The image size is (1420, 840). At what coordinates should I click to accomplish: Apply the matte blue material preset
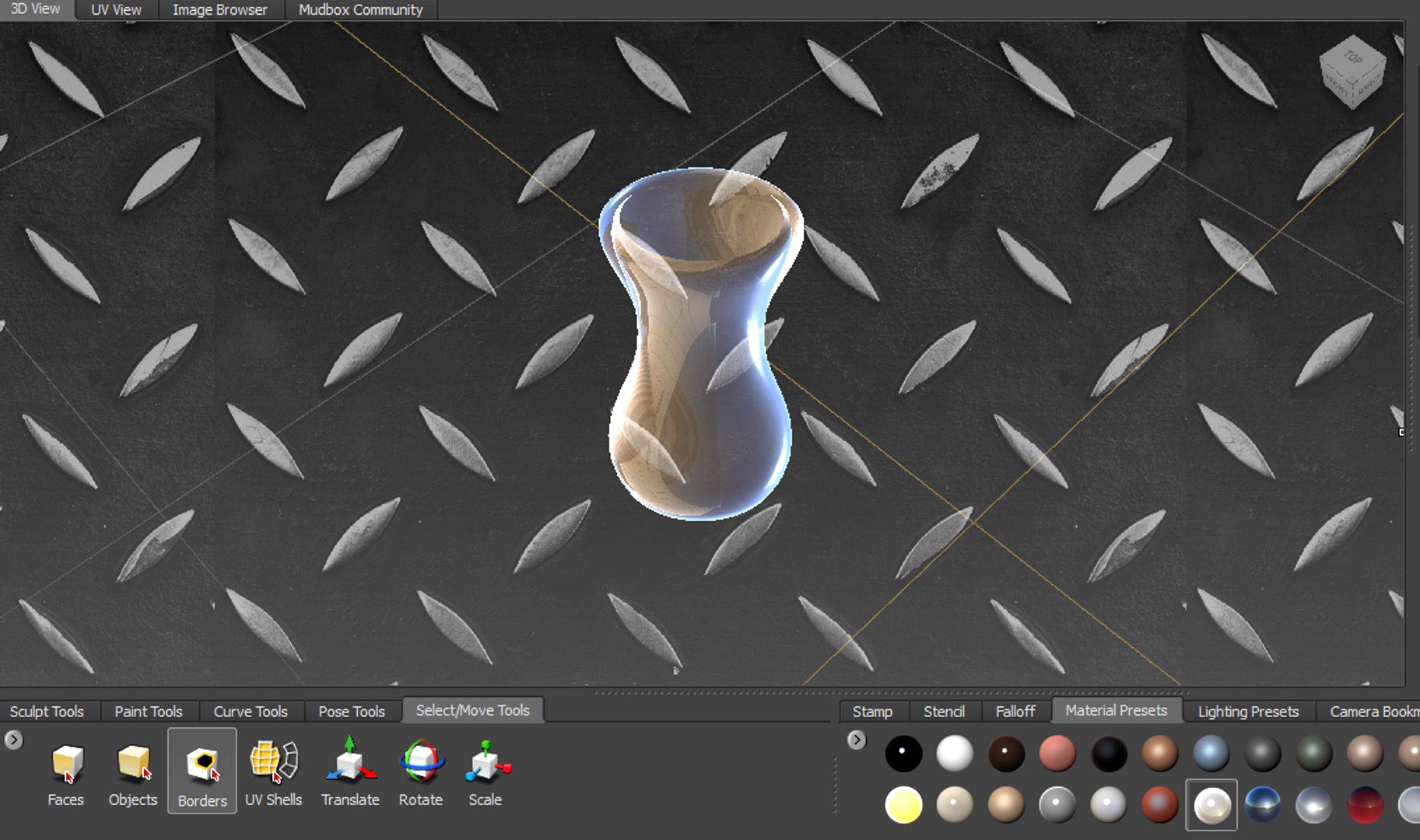(x=1211, y=754)
